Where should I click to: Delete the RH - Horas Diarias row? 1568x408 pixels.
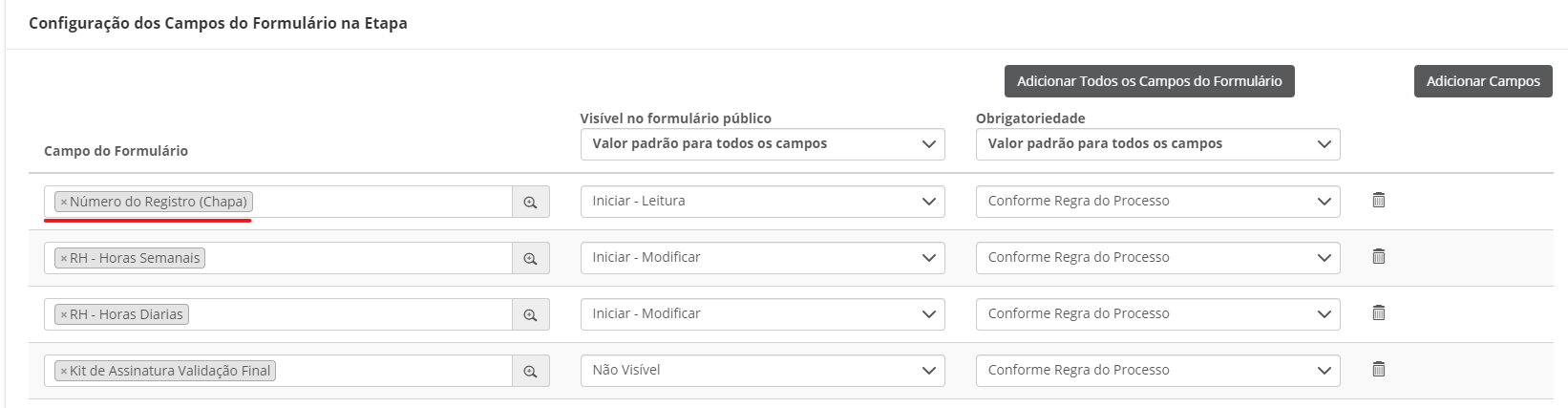coord(1378,312)
